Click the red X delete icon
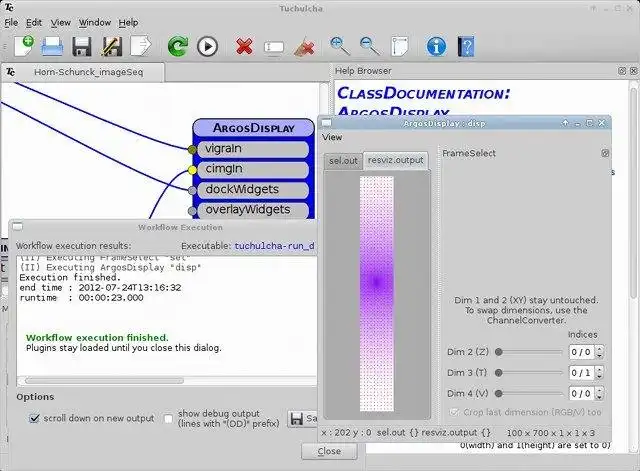 click(x=244, y=47)
